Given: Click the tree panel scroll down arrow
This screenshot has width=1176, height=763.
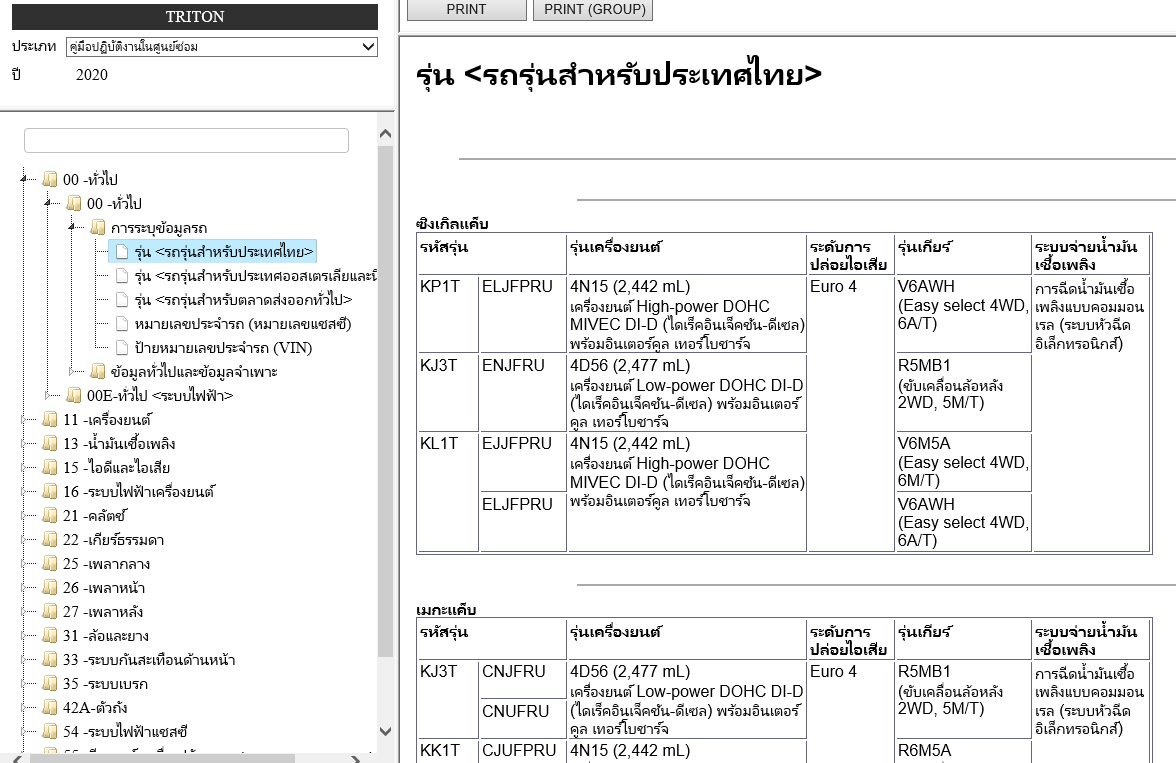Looking at the screenshot, I should click(x=386, y=731).
